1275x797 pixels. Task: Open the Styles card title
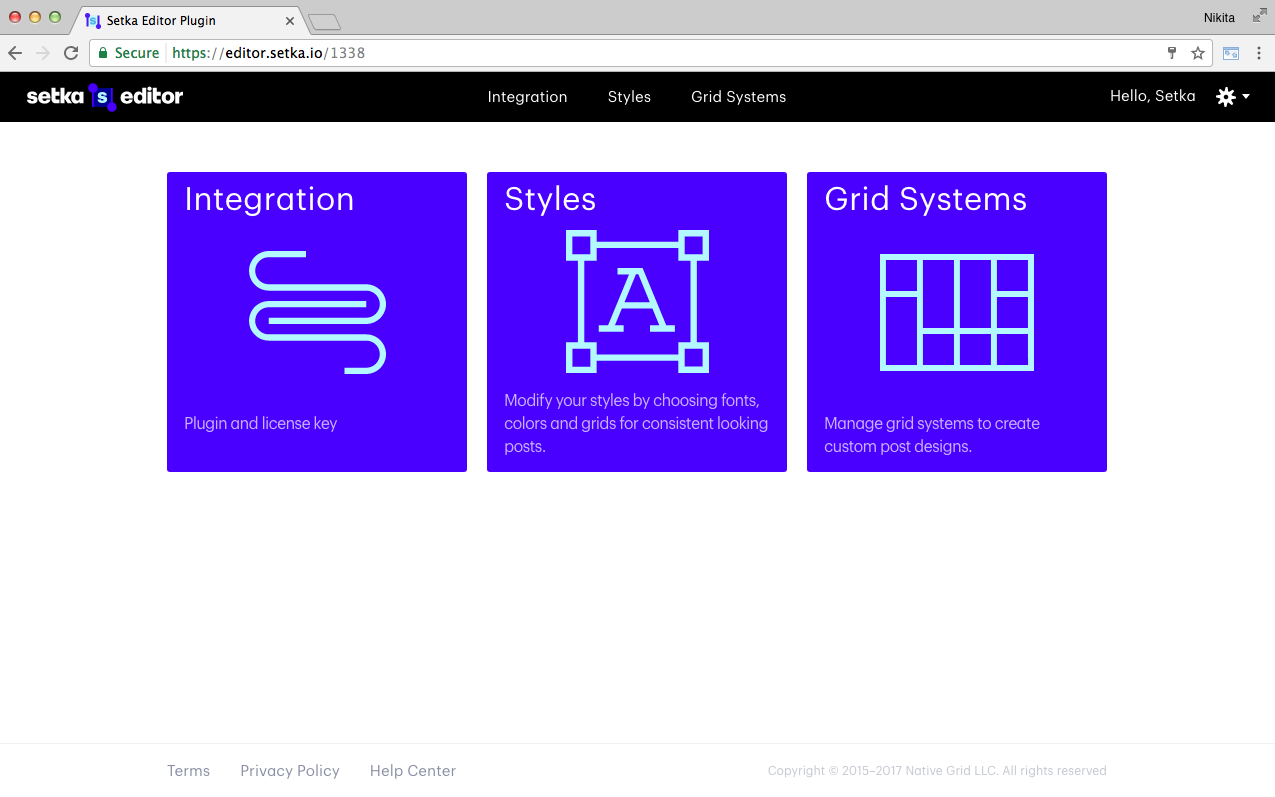click(x=550, y=199)
